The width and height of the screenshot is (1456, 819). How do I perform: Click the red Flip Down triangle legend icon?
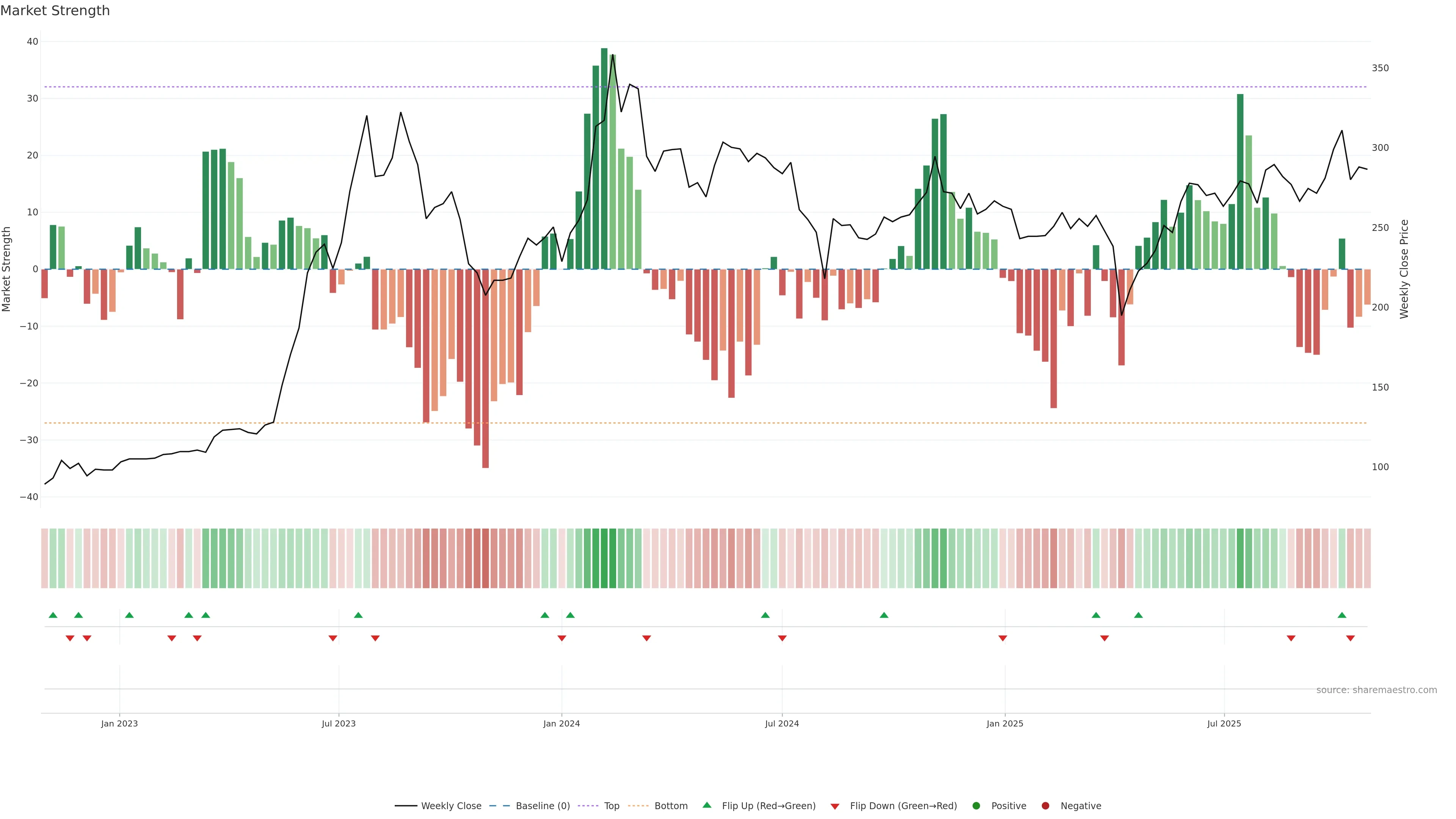click(835, 806)
